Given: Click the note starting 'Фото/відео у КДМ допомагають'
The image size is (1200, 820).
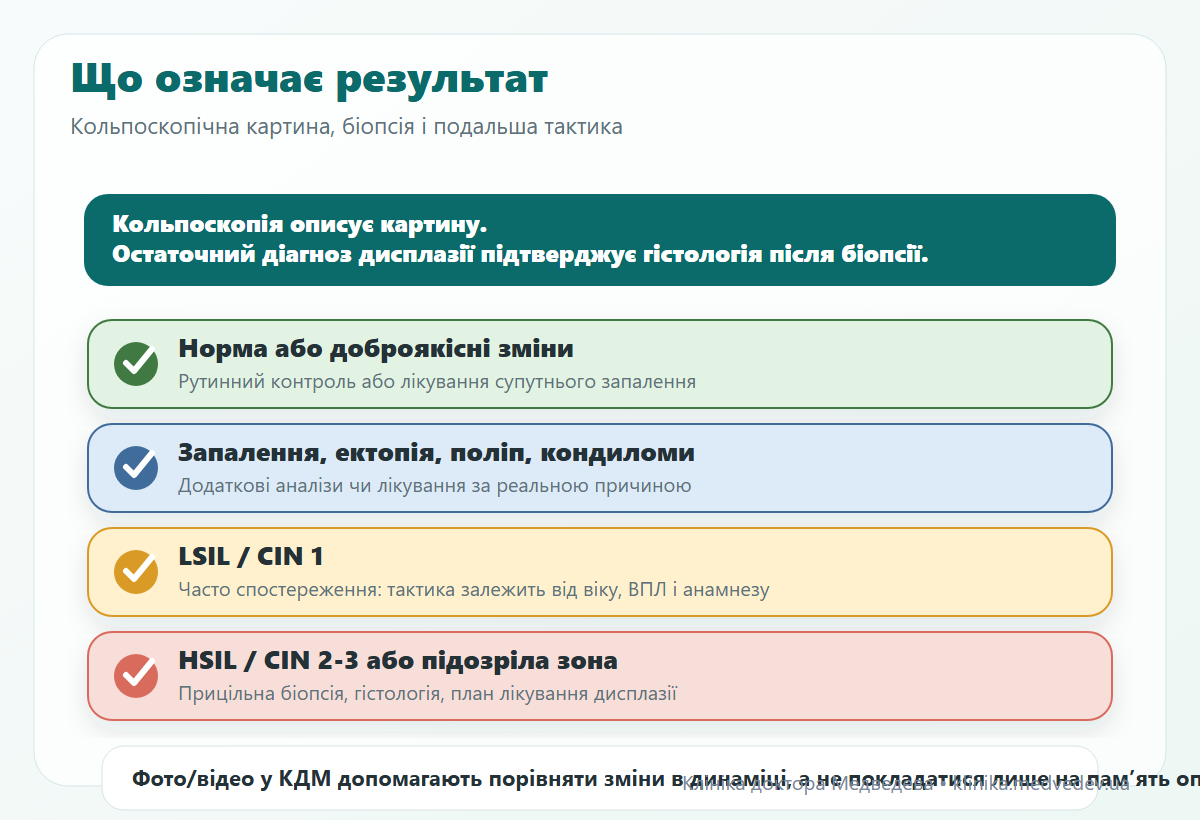Looking at the screenshot, I should (x=666, y=779).
